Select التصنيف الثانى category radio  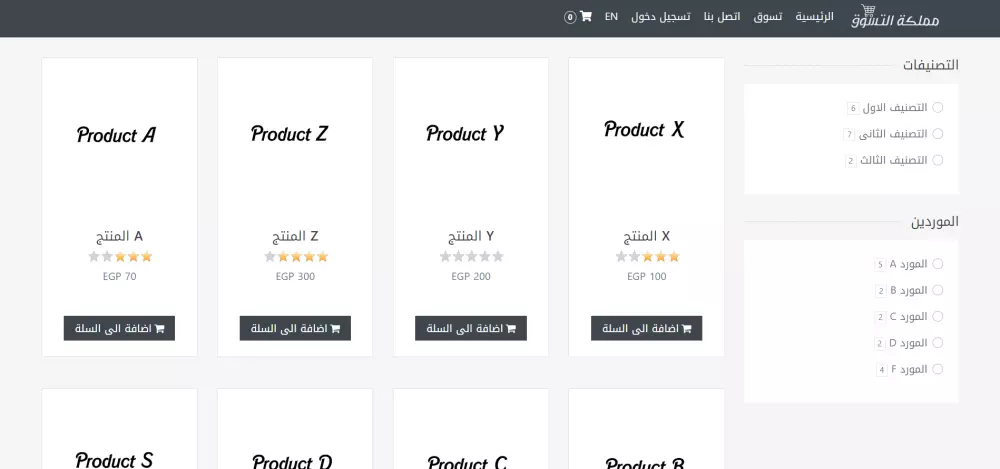coord(938,133)
